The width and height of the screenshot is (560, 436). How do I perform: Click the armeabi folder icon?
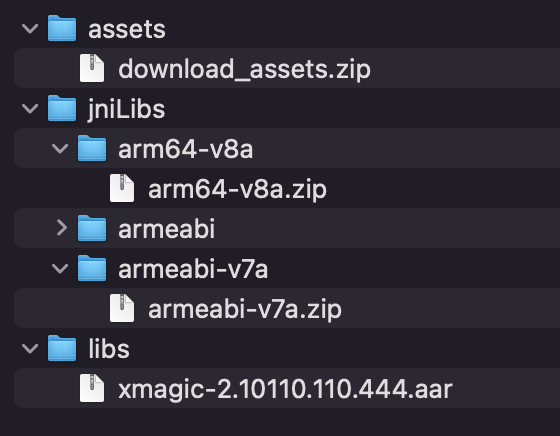coord(92,228)
